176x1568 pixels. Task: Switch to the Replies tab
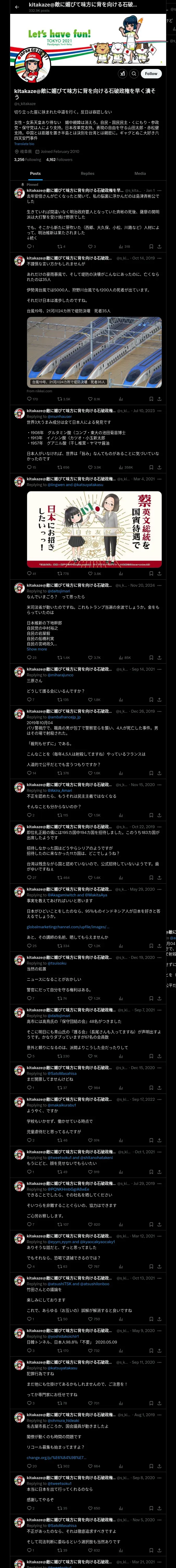[87, 174]
